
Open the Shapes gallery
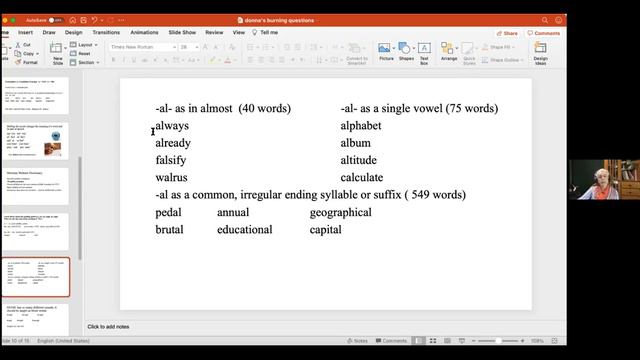406,52
